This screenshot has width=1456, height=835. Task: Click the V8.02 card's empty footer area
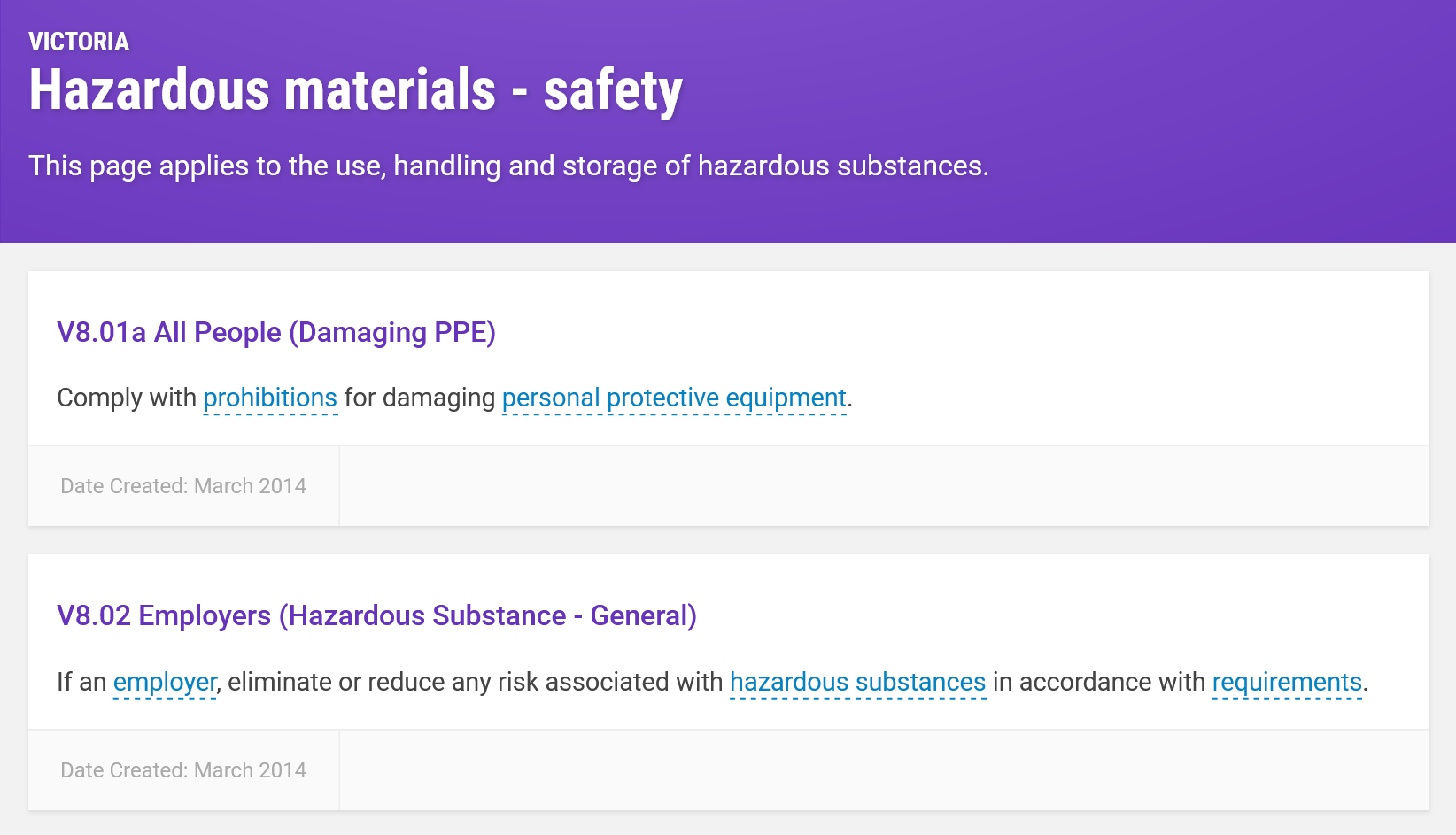coord(884,770)
